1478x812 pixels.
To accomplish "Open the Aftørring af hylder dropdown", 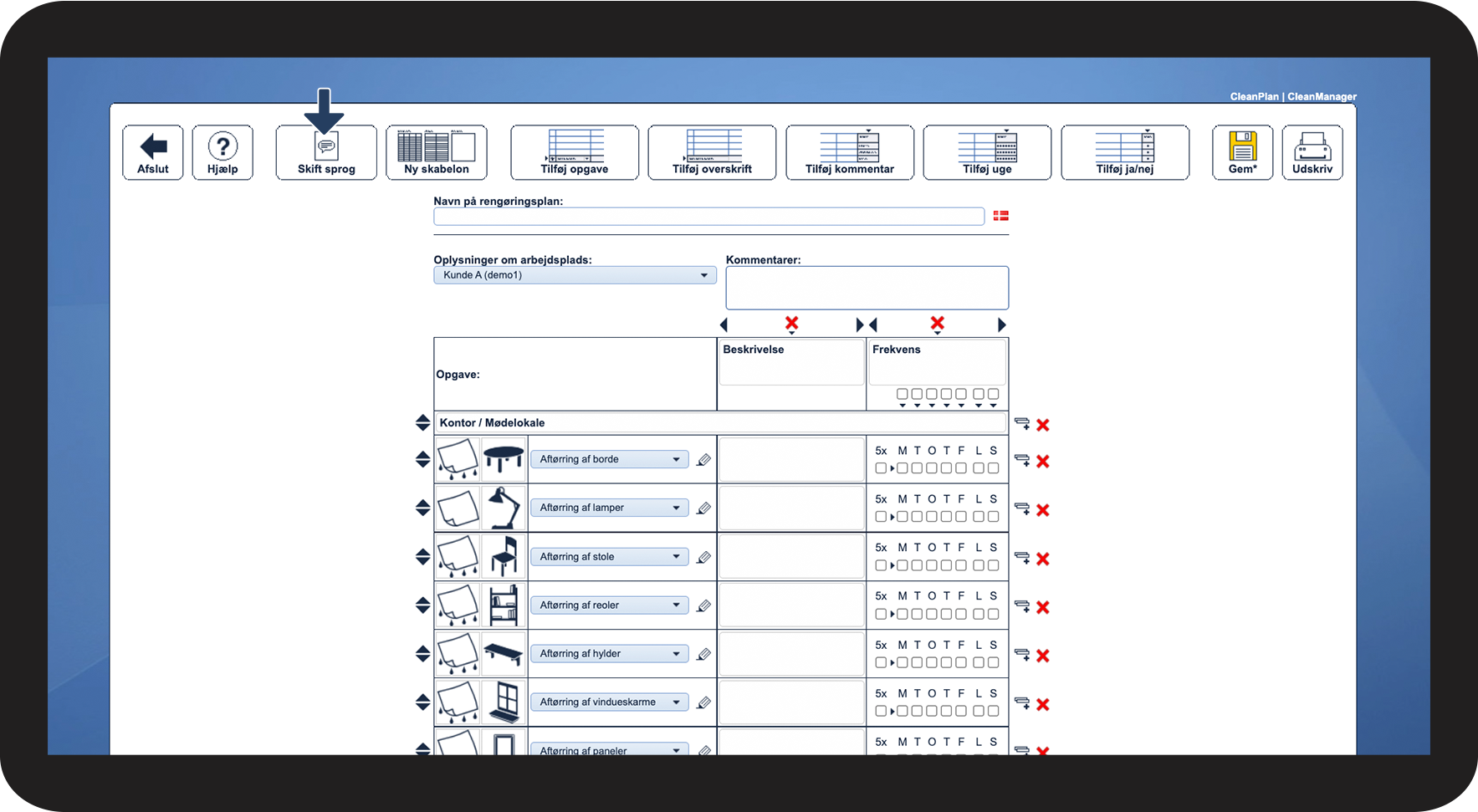I will (610, 653).
